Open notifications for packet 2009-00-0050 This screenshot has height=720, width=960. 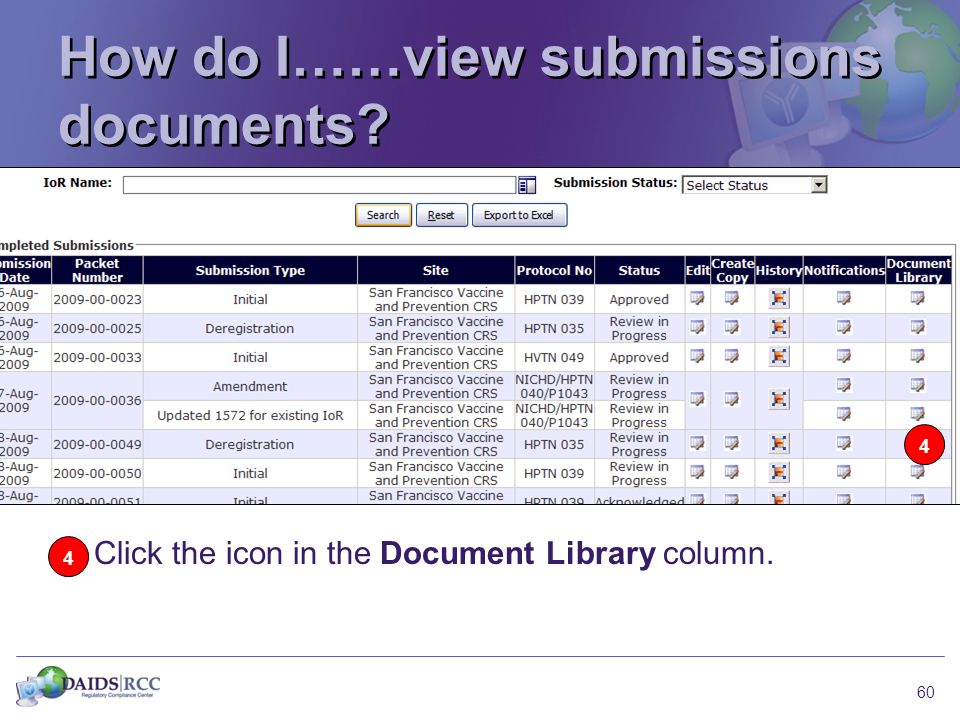click(844, 472)
